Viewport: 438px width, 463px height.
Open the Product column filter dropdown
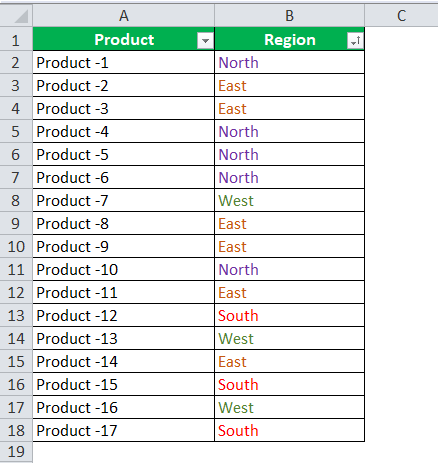click(205, 41)
